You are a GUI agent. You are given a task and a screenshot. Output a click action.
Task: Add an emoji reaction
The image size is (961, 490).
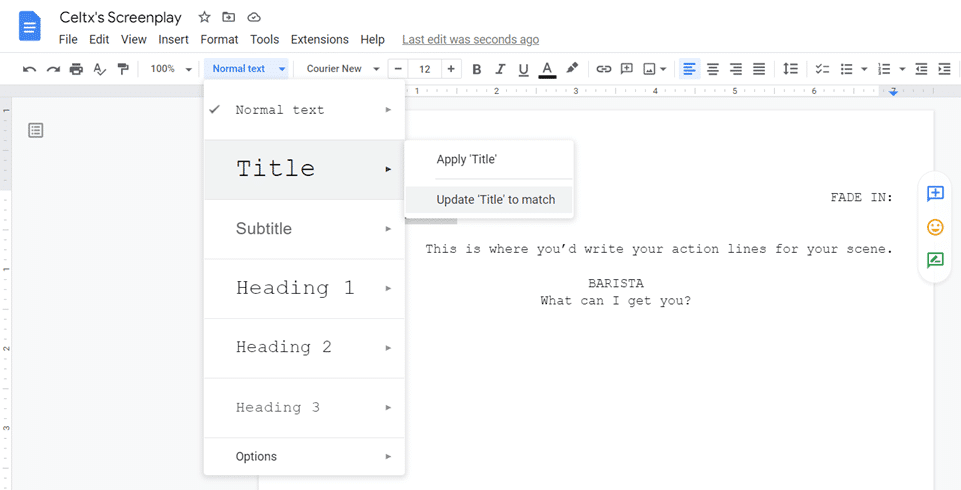[x=935, y=227]
